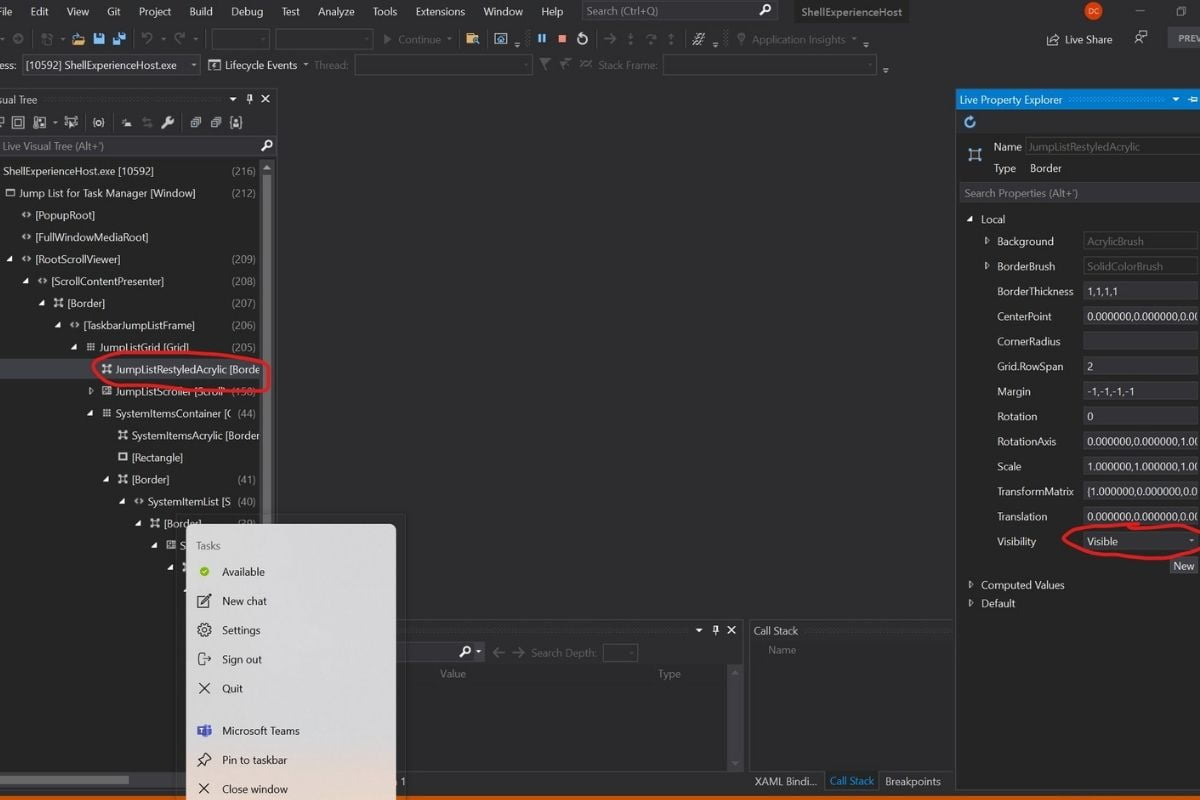
Task: Click the New button under Visibility
Action: coord(1184,566)
